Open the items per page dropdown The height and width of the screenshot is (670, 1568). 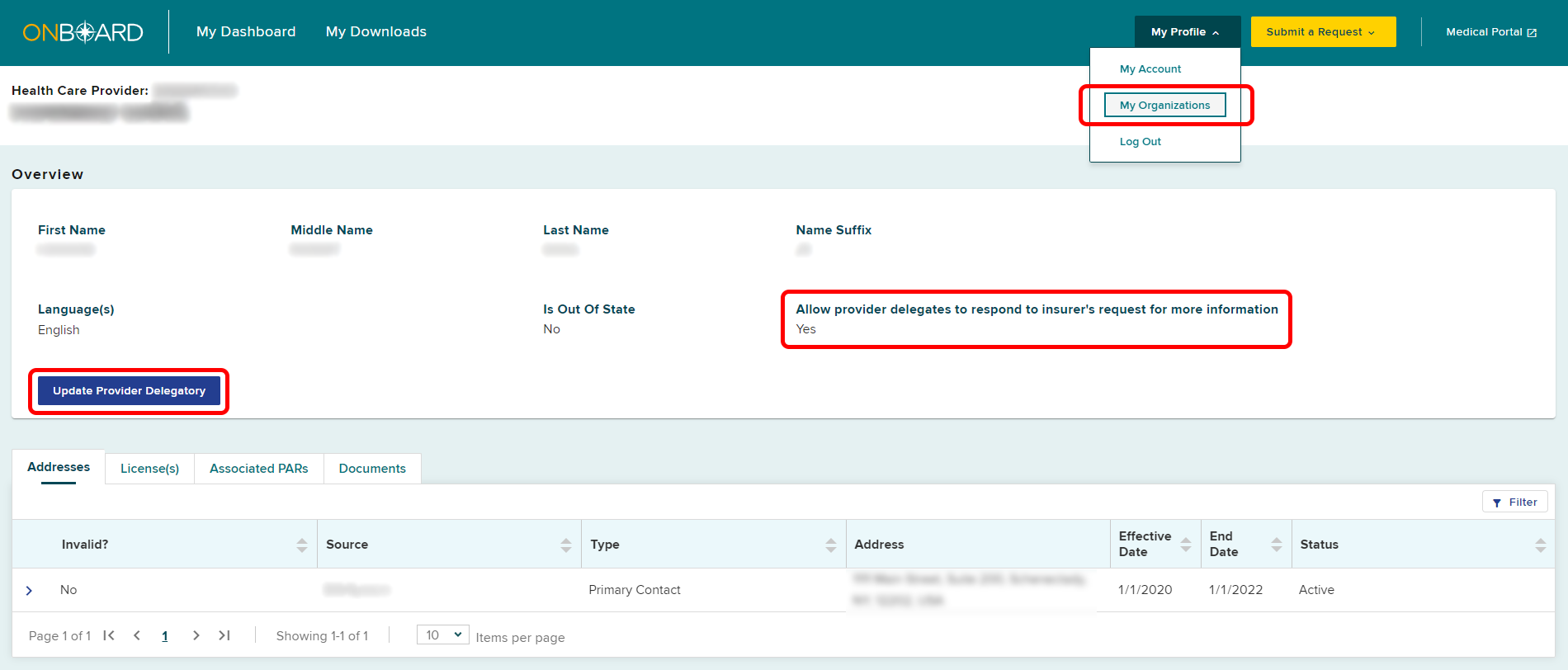442,635
